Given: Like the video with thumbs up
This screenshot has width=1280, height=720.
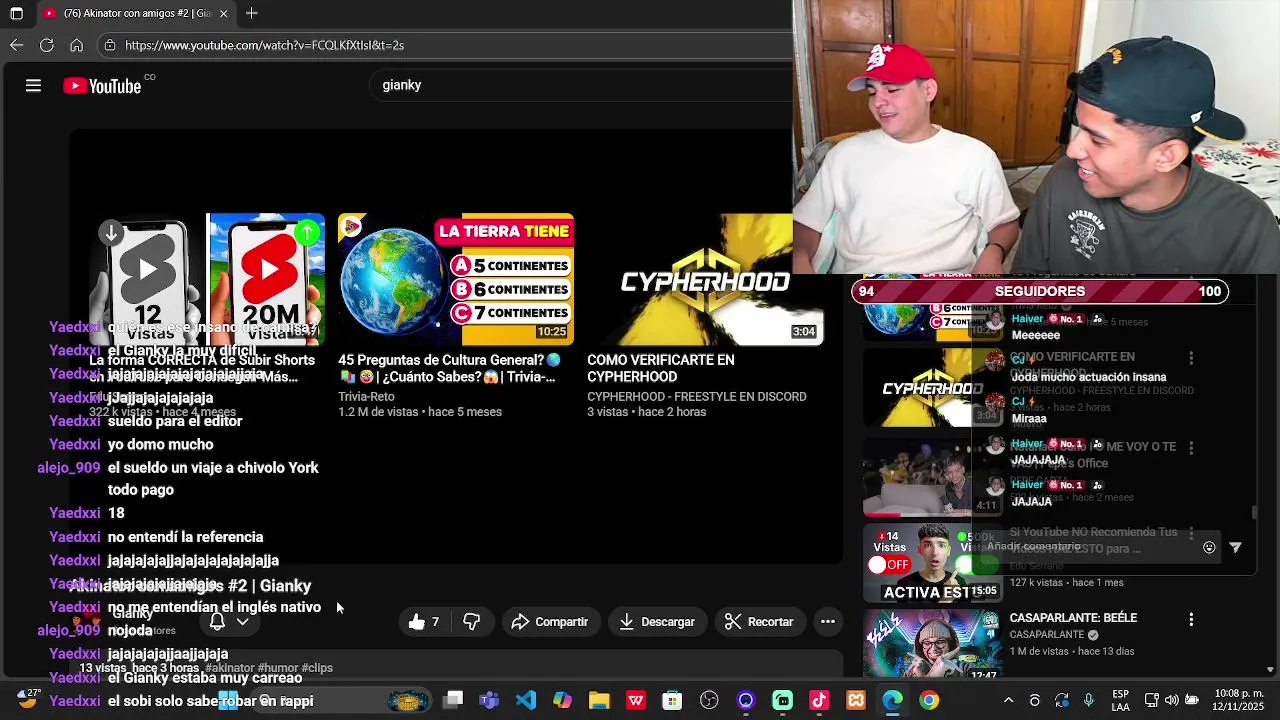Looking at the screenshot, I should coord(423,622).
